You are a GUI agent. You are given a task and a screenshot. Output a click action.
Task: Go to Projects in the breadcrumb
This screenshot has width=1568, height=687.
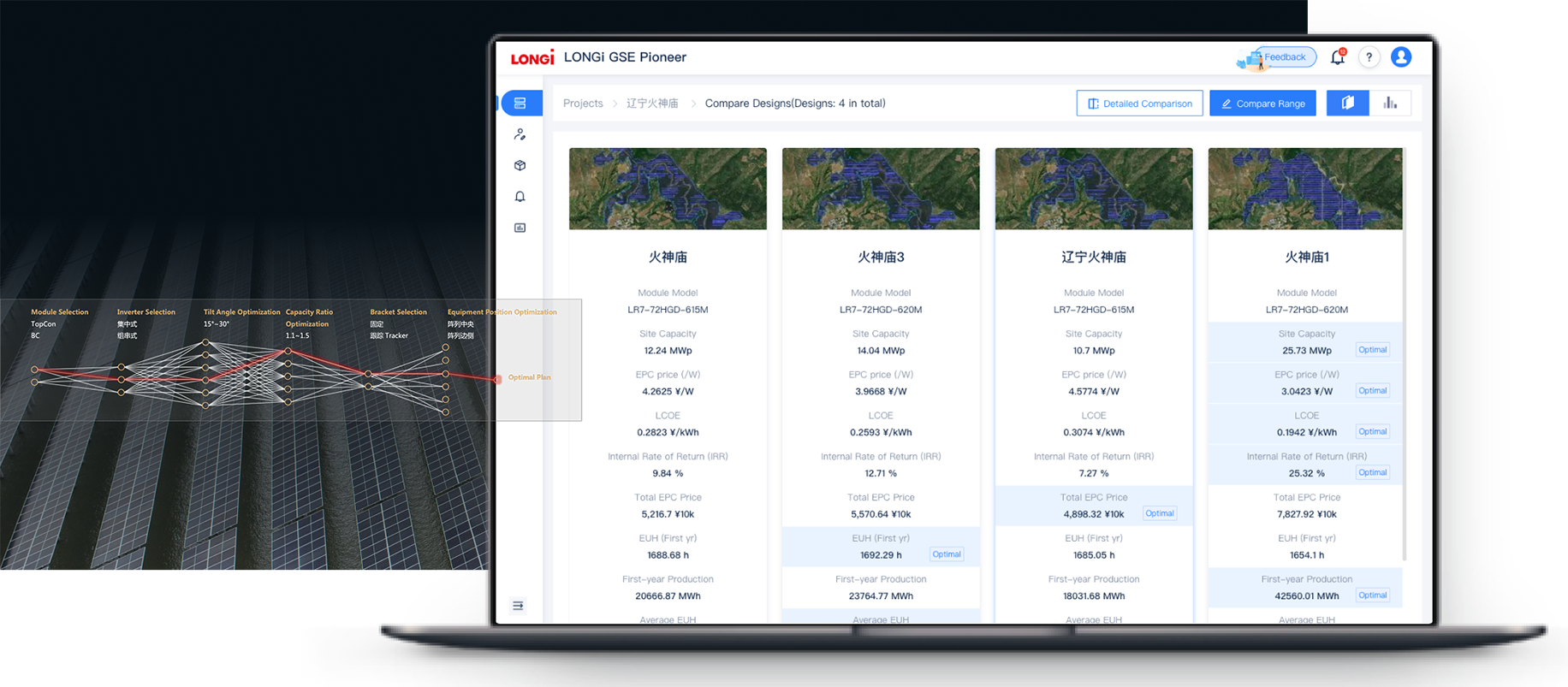(583, 104)
